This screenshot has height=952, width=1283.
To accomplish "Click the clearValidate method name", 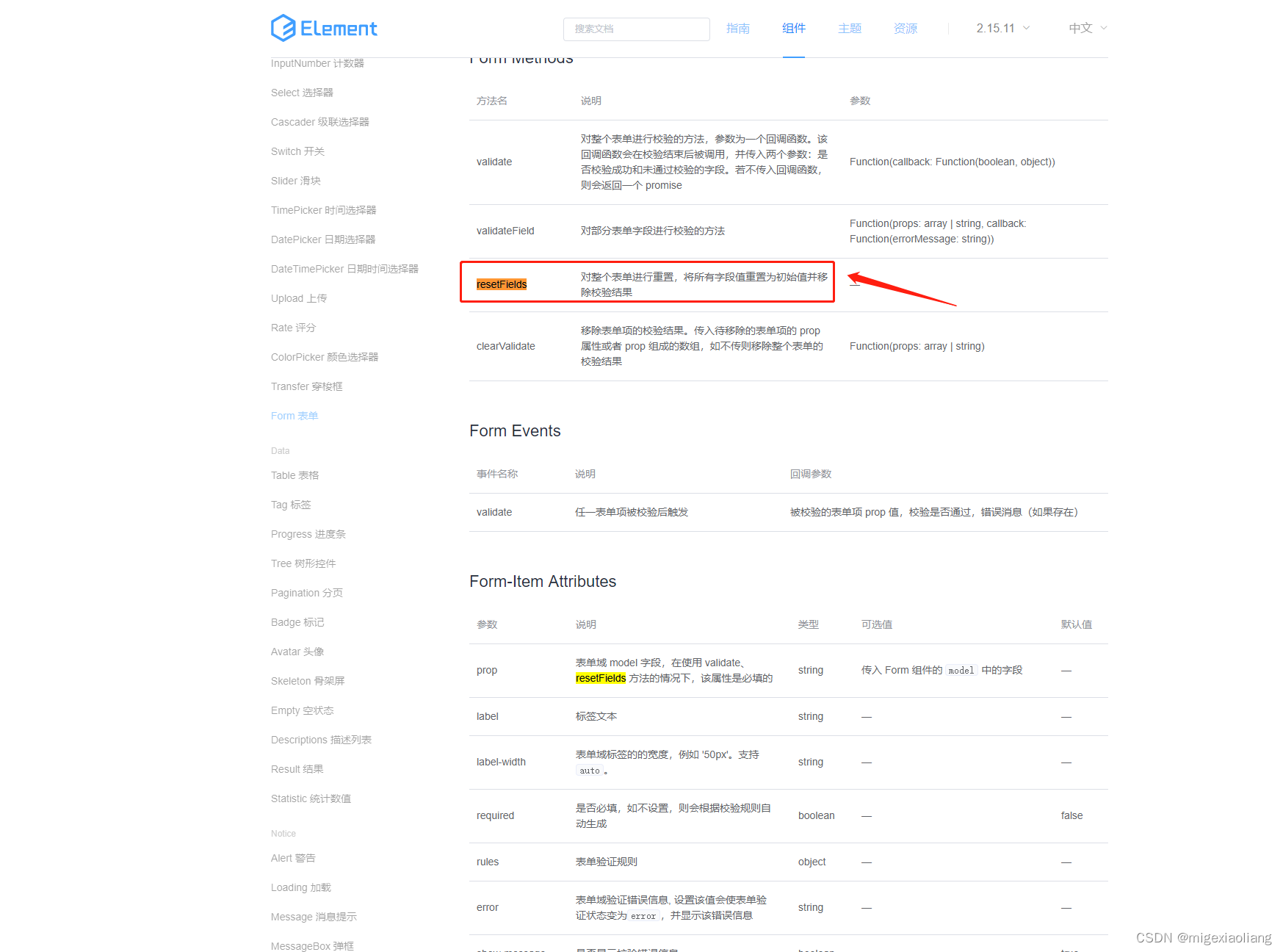I will [x=506, y=346].
